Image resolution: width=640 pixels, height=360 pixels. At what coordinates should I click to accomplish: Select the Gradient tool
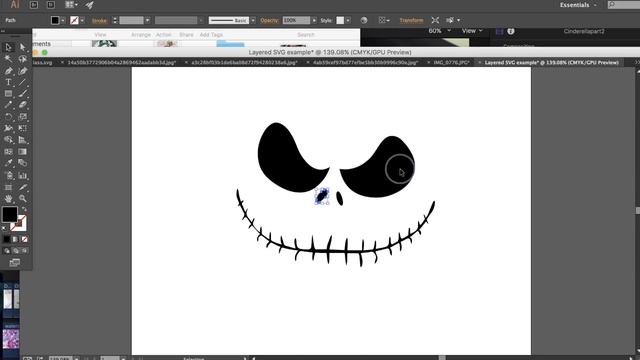point(23,152)
